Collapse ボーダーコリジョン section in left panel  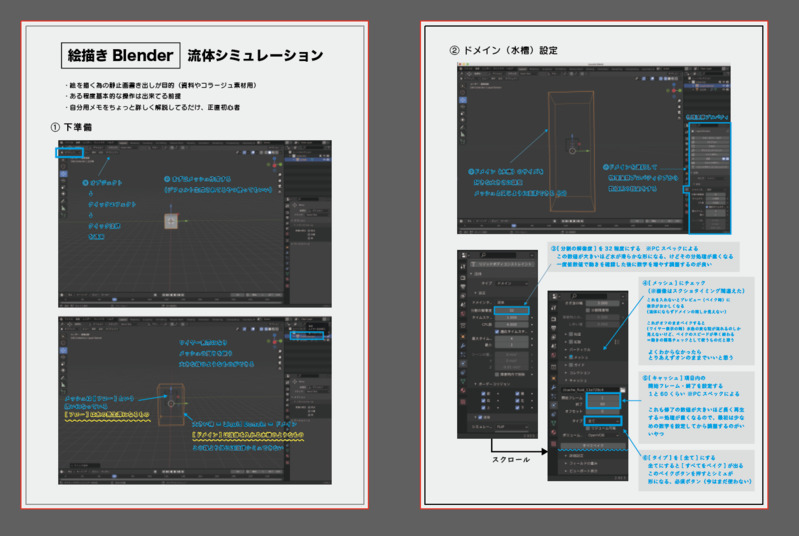click(493, 384)
